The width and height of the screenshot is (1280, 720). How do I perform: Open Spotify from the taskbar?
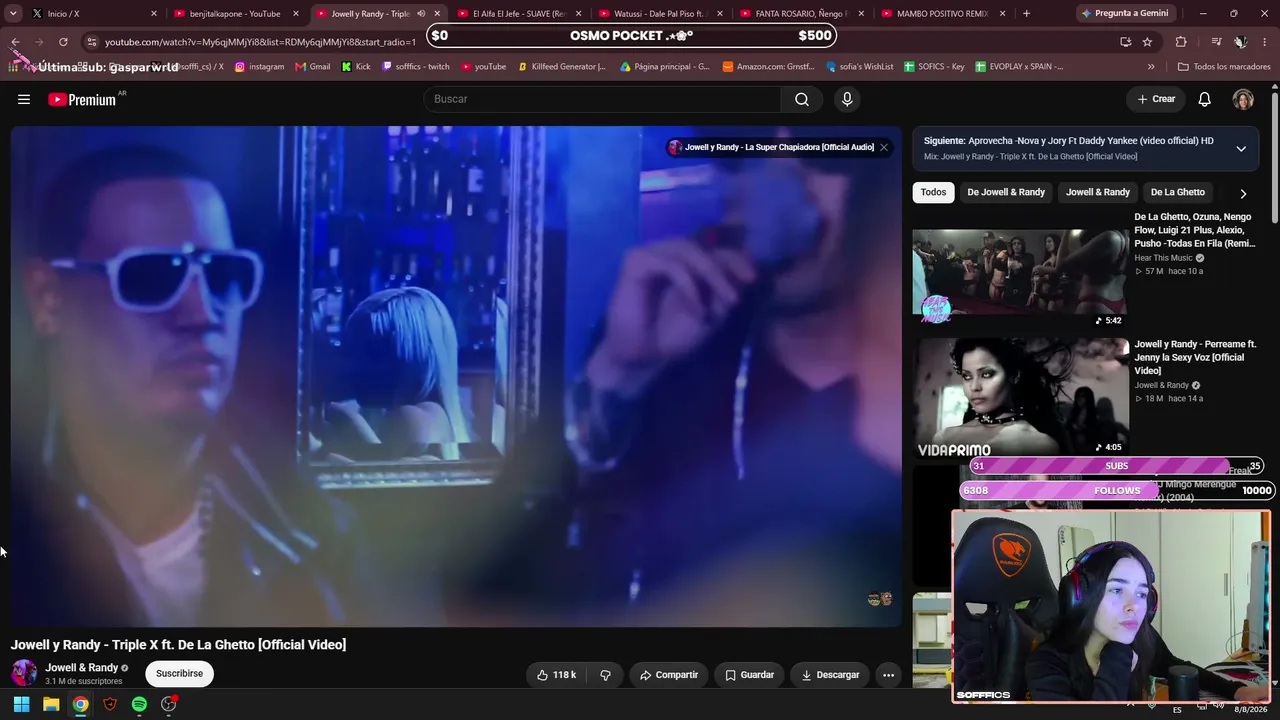click(139, 704)
